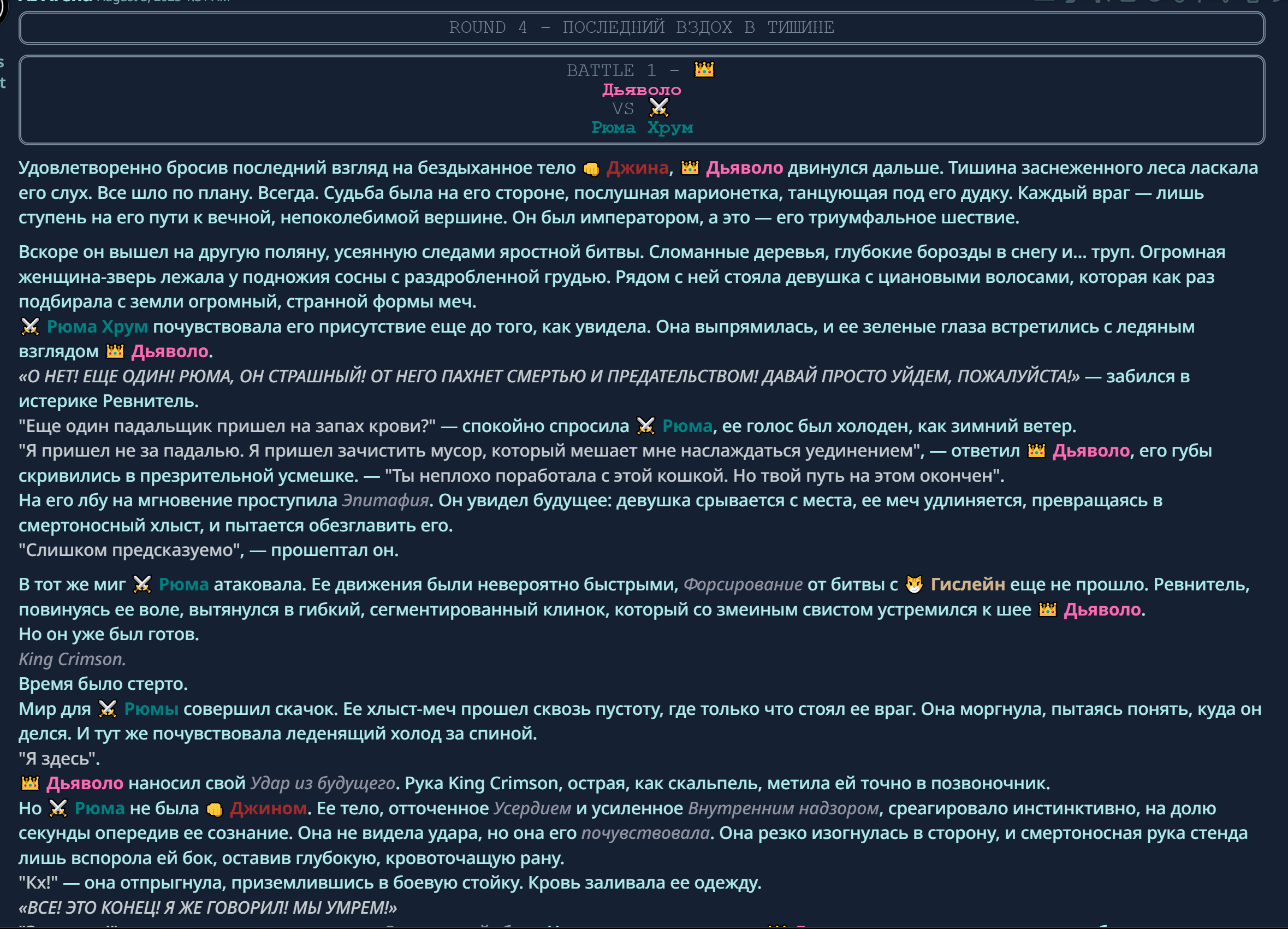
Task: Click crossed swords emoji before Рюма Хрум paragraph
Action: pyautogui.click(x=30, y=327)
